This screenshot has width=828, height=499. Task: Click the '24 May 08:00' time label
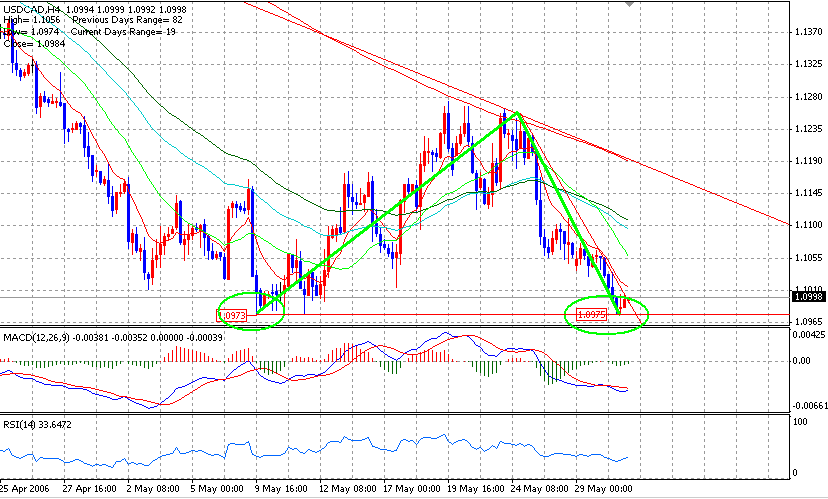coord(540,488)
